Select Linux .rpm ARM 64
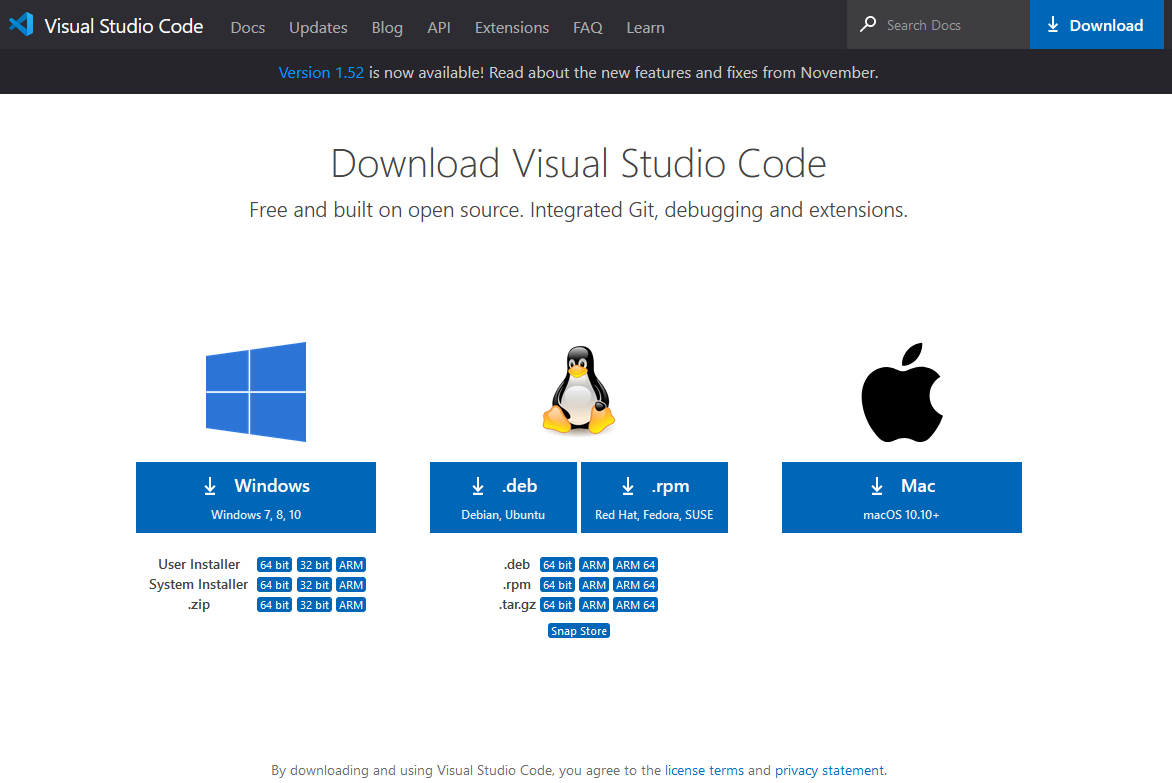1172x783 pixels. point(635,585)
